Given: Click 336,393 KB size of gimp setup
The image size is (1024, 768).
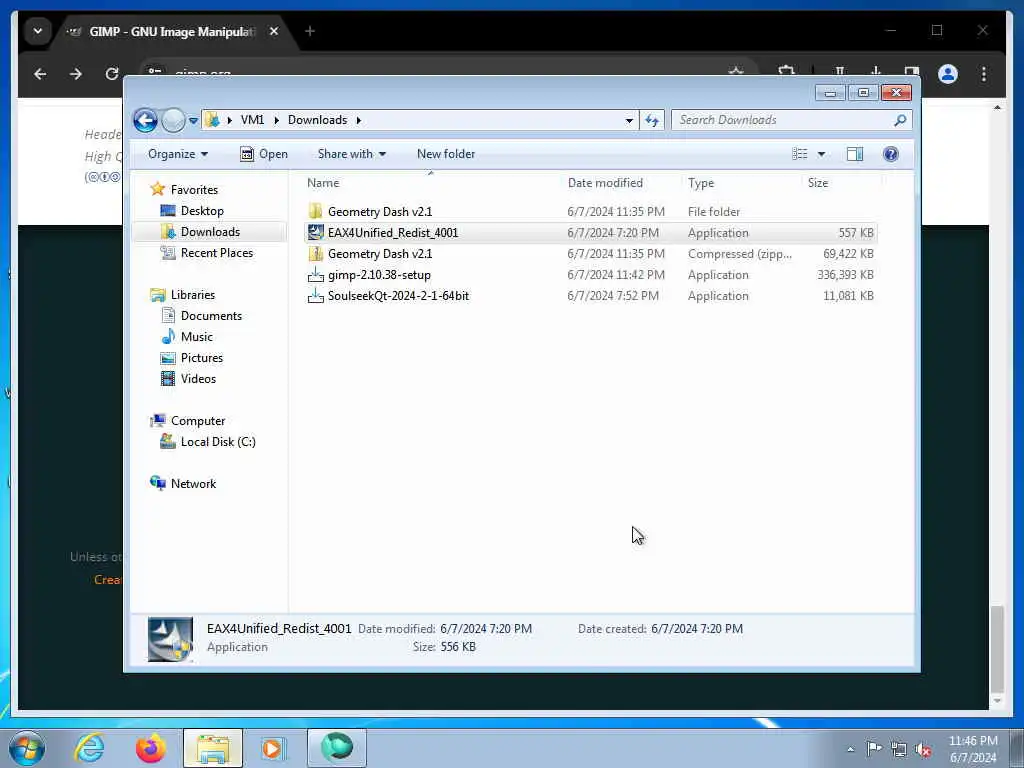Looking at the screenshot, I should (x=845, y=275).
